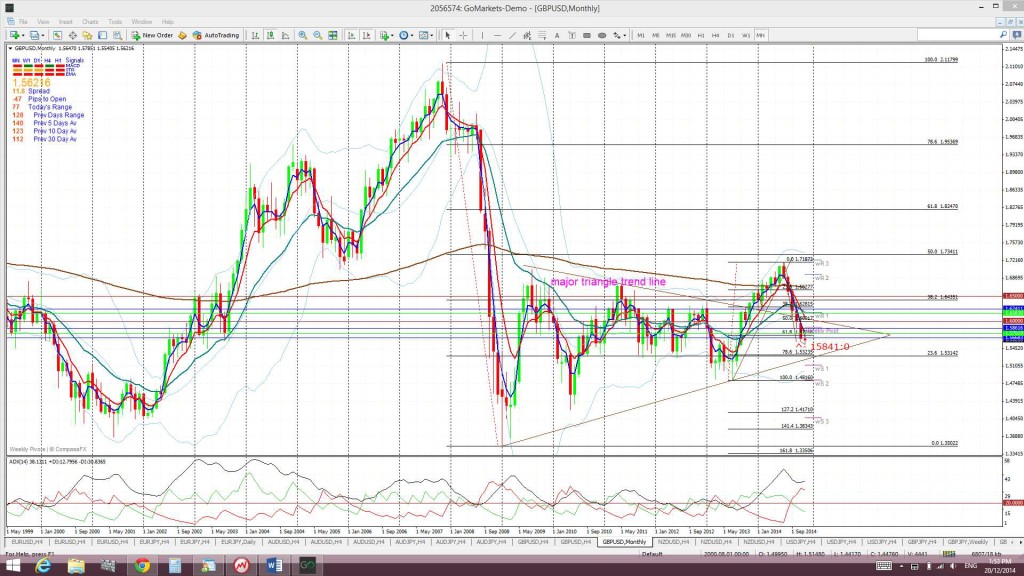Toggle chart shift from right border
1024x576 pixels.
pyautogui.click(x=366, y=35)
